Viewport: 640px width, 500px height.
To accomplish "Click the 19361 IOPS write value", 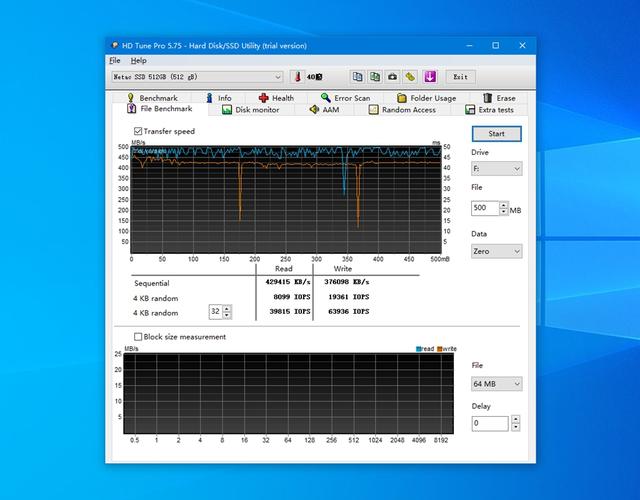I will 349,297.
